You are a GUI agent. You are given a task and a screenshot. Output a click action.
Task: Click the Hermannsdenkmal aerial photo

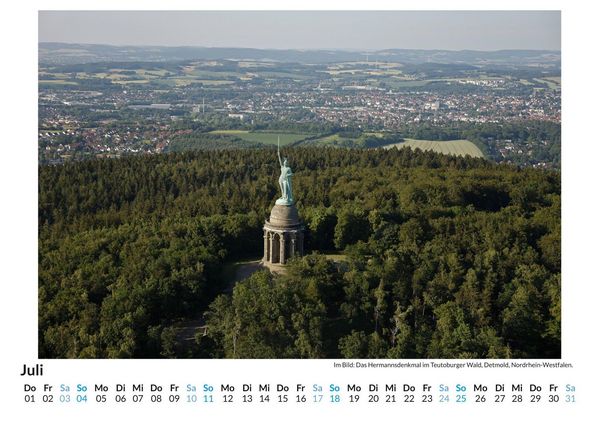click(x=300, y=184)
